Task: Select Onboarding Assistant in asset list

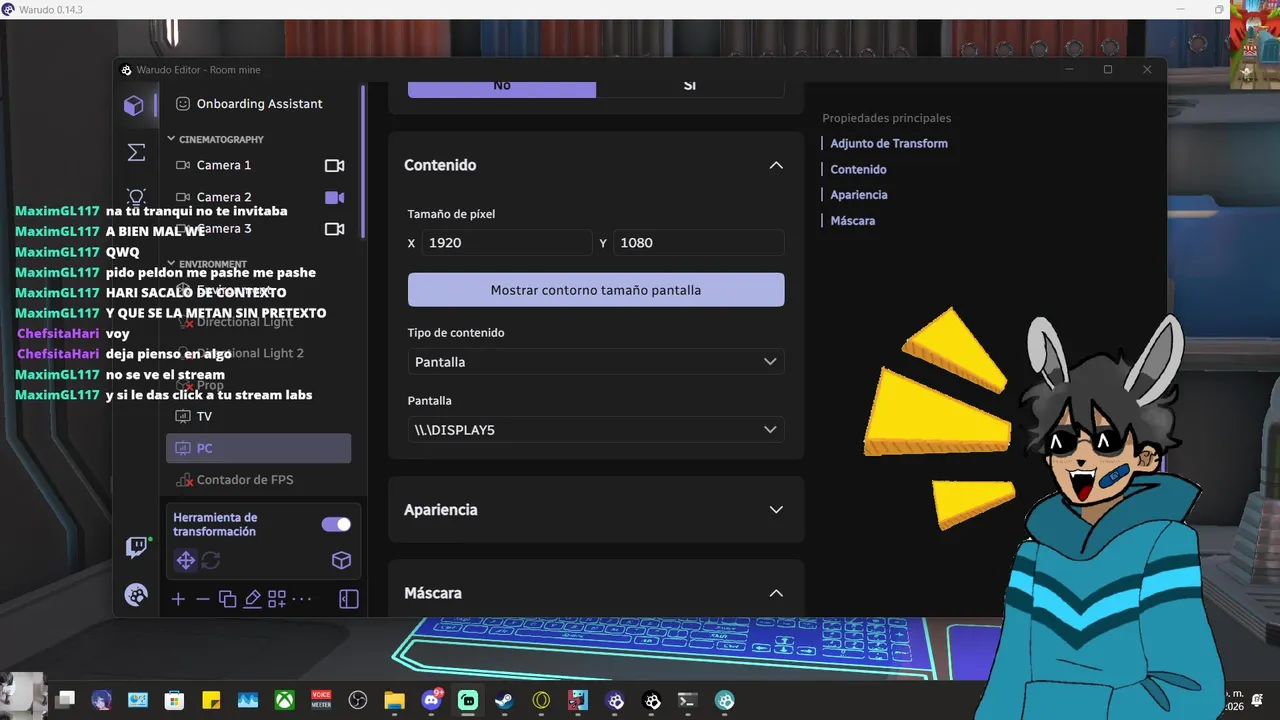Action: (258, 104)
